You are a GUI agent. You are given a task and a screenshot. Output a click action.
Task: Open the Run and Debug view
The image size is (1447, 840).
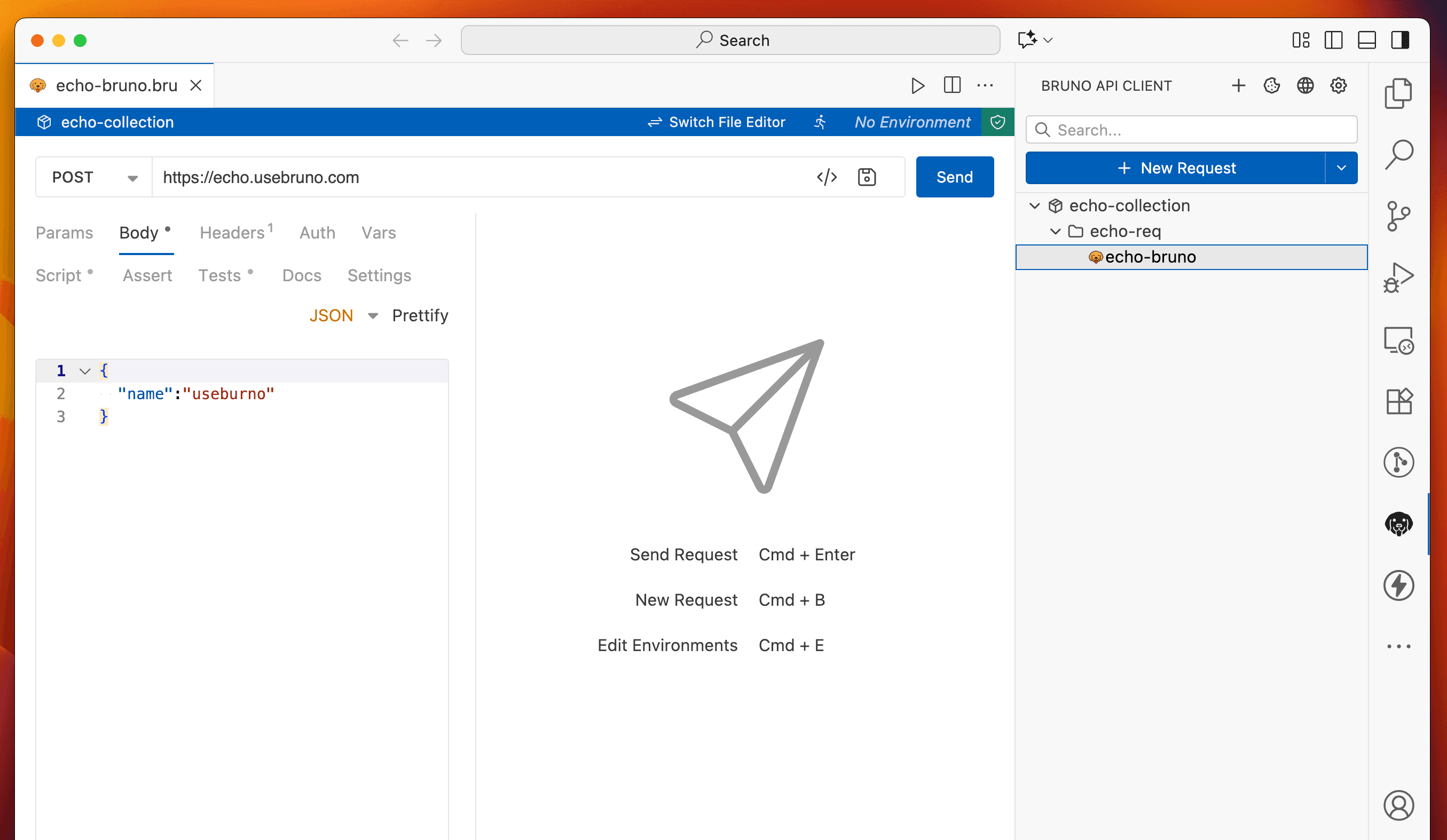point(1399,277)
